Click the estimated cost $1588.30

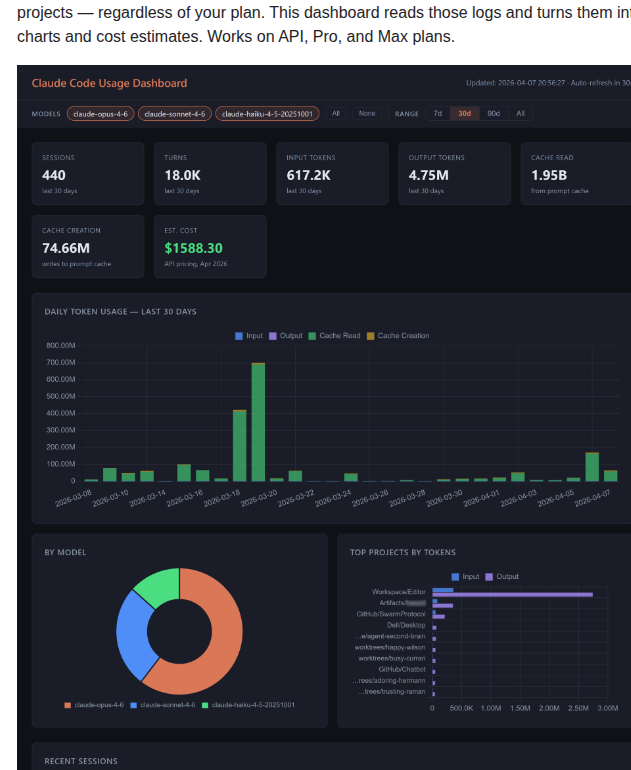[193, 248]
